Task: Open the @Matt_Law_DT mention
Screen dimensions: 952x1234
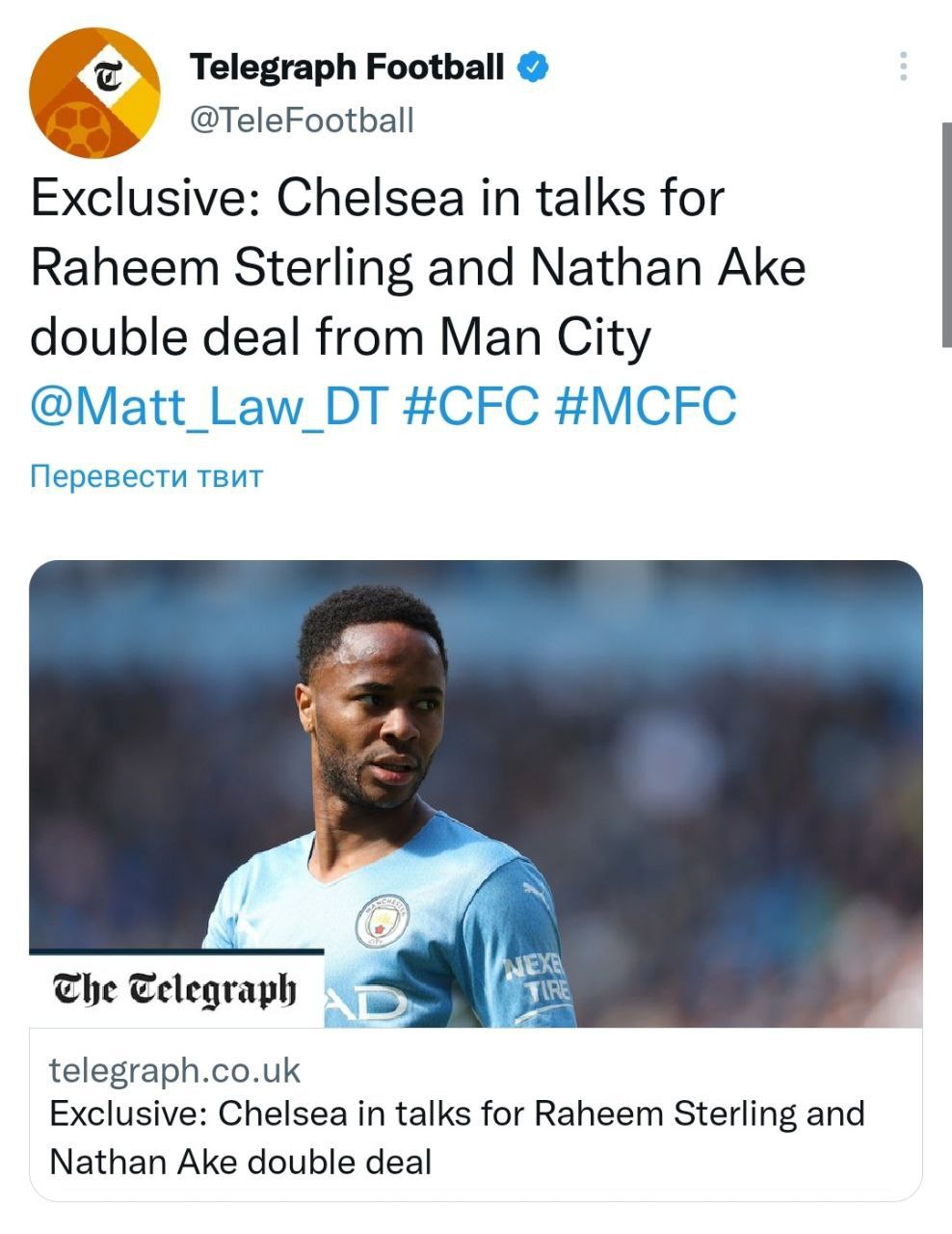Action: coord(207,406)
